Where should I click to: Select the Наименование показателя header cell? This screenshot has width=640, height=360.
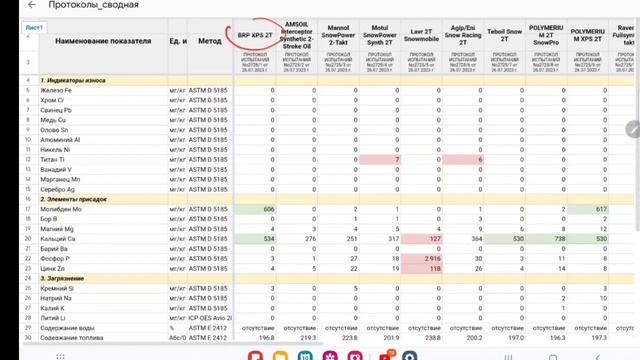[x=103, y=41]
